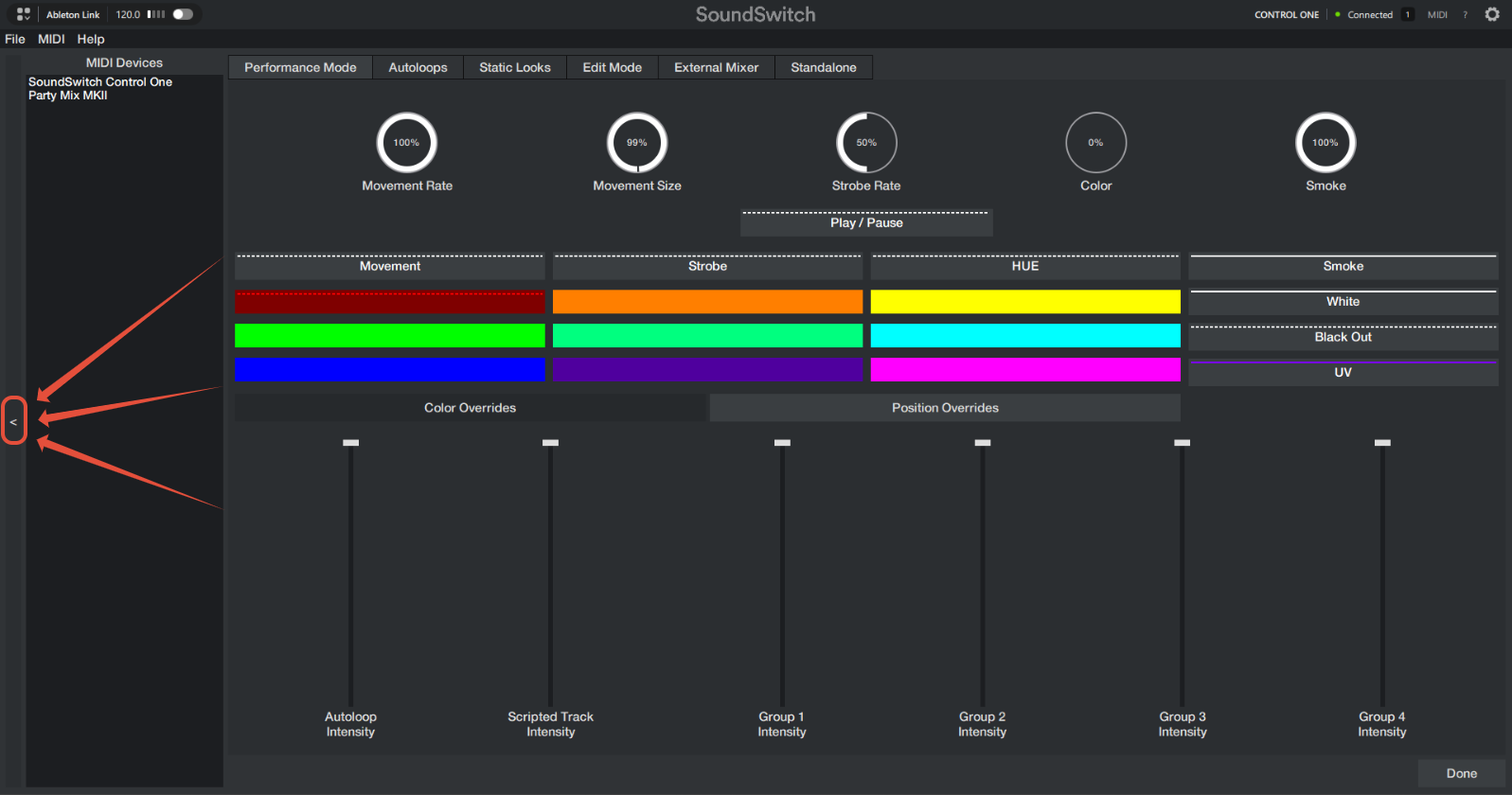Open the layout grid dropdown icon
The width and height of the screenshot is (1512, 795).
coord(24,14)
